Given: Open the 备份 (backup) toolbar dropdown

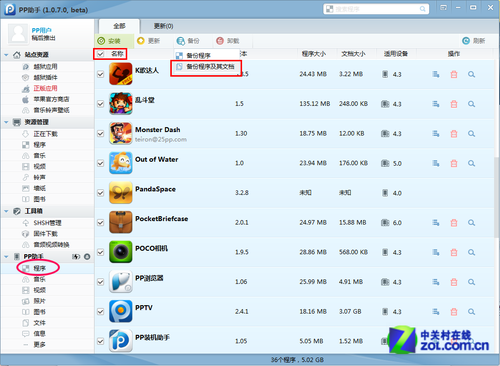Looking at the screenshot, I should click(188, 41).
